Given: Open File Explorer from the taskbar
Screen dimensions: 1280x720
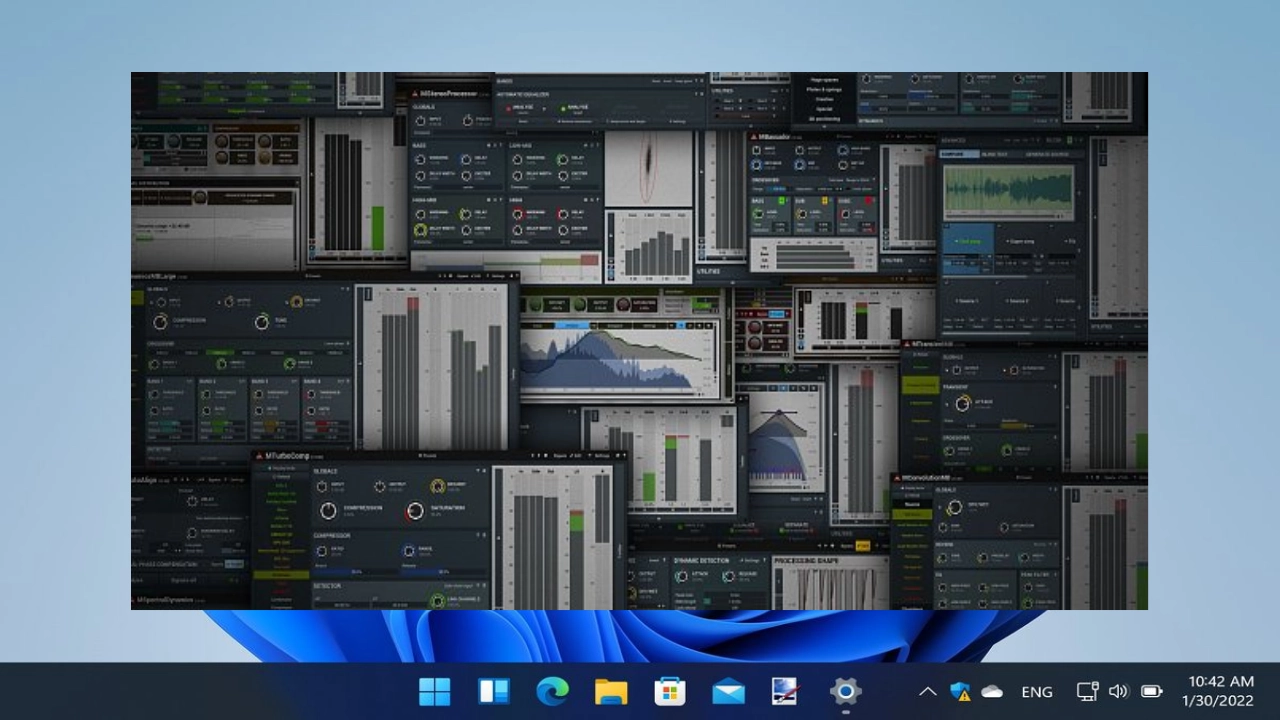Looking at the screenshot, I should [611, 691].
